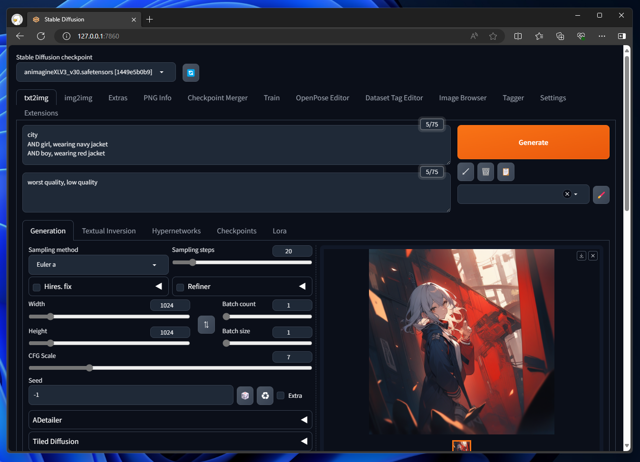The image size is (640, 462).
Task: Click the Sampling steps slider
Action: [x=242, y=262]
